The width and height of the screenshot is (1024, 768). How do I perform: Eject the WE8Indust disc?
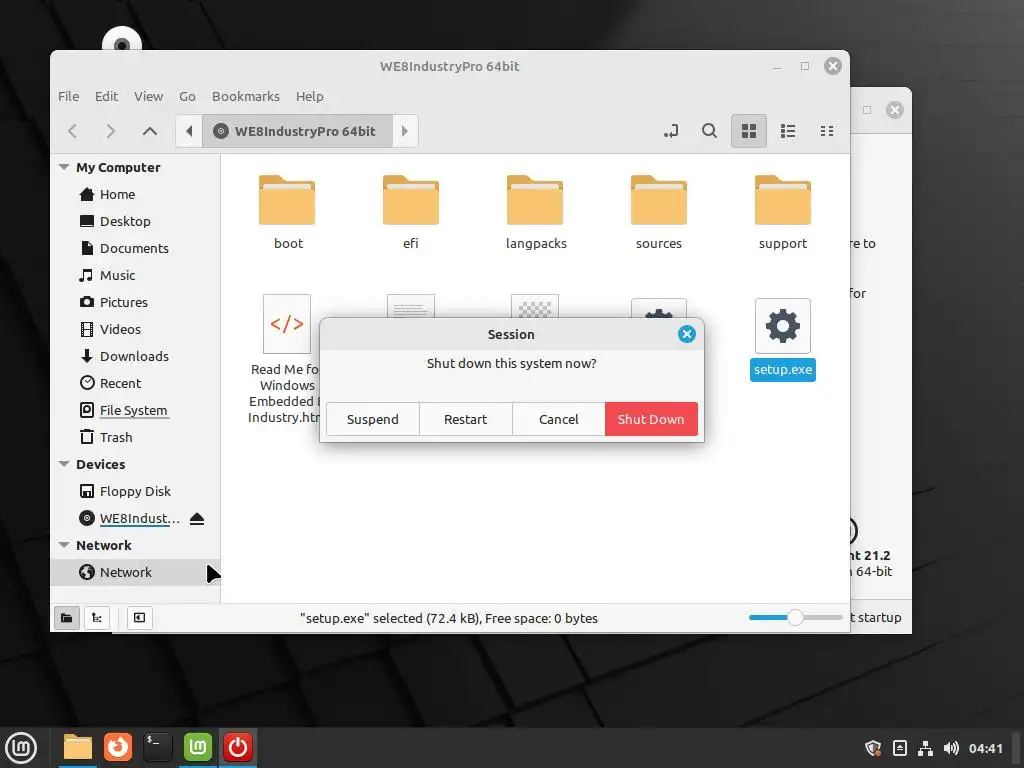[x=197, y=519]
